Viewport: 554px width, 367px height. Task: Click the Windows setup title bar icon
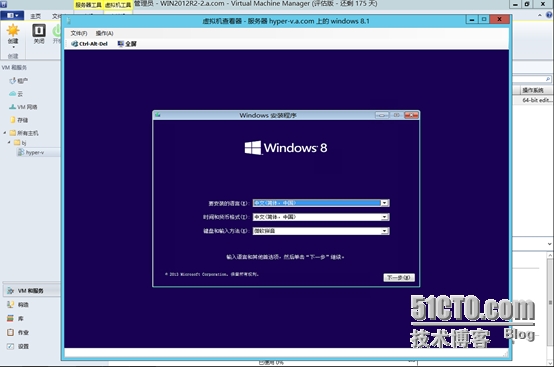158,115
